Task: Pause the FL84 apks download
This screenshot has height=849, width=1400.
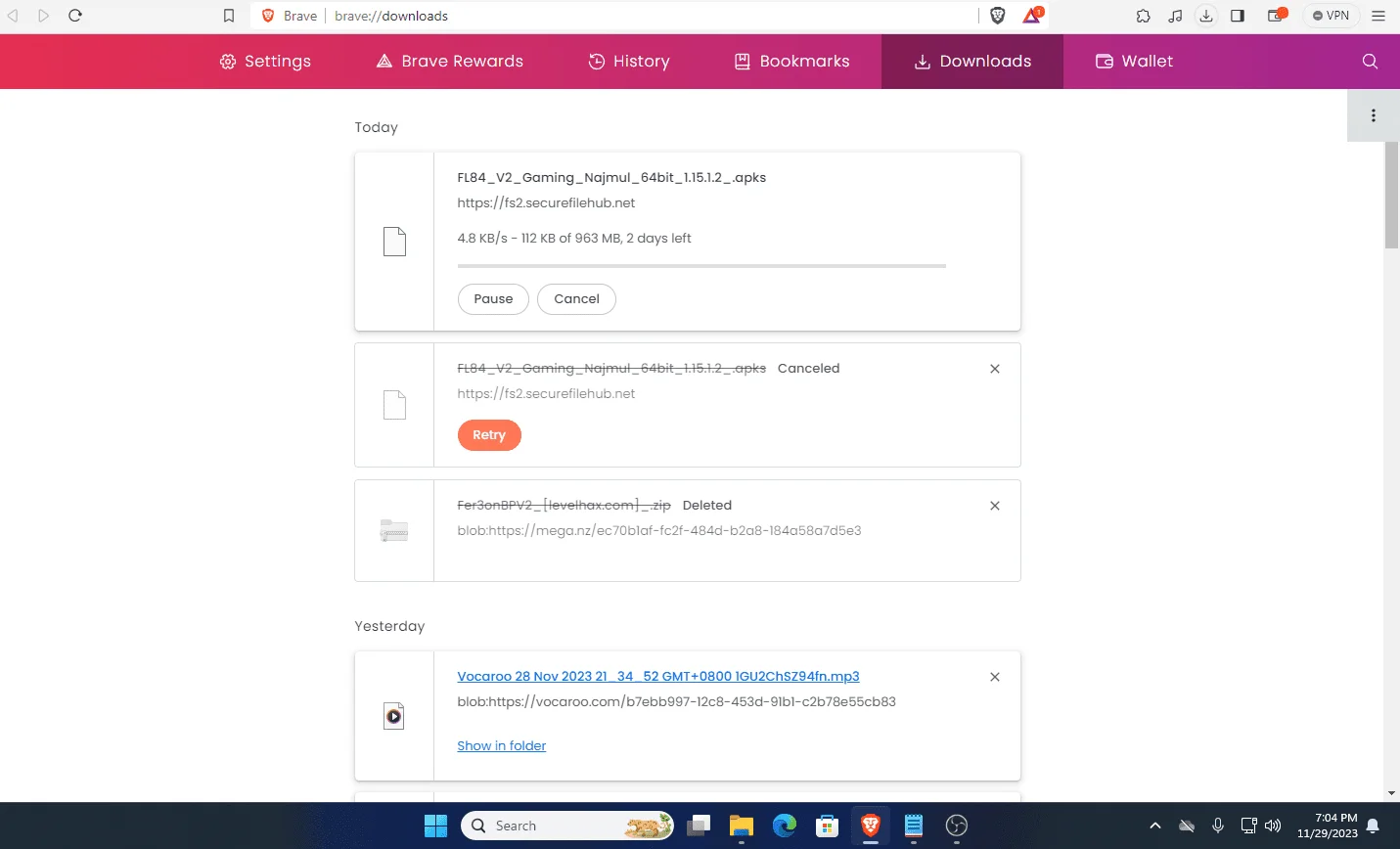Action: pos(493,299)
